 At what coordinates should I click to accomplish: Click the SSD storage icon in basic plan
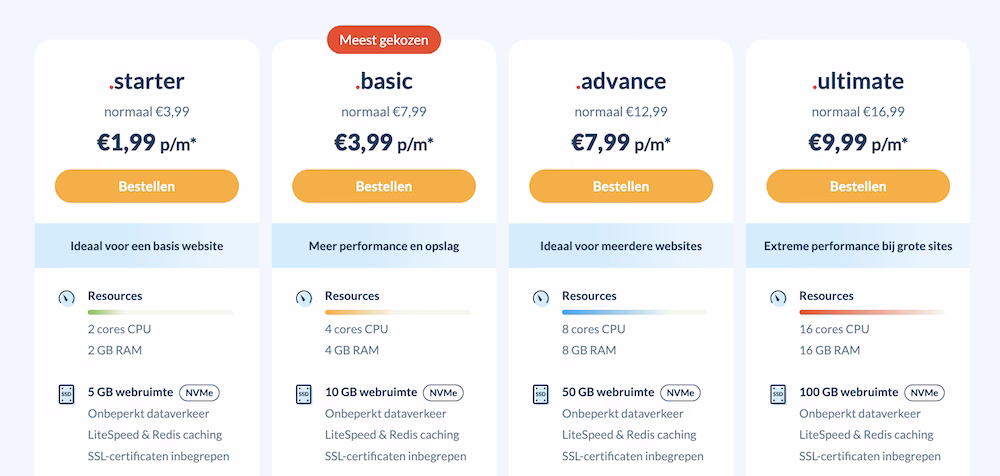pos(304,394)
